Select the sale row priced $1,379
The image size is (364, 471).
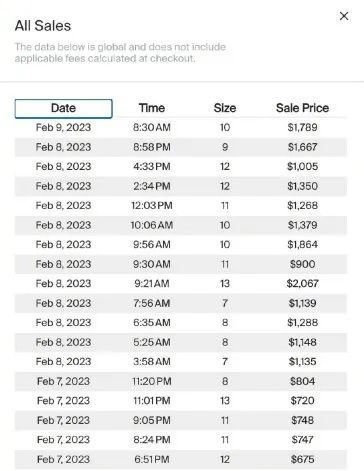click(181, 225)
